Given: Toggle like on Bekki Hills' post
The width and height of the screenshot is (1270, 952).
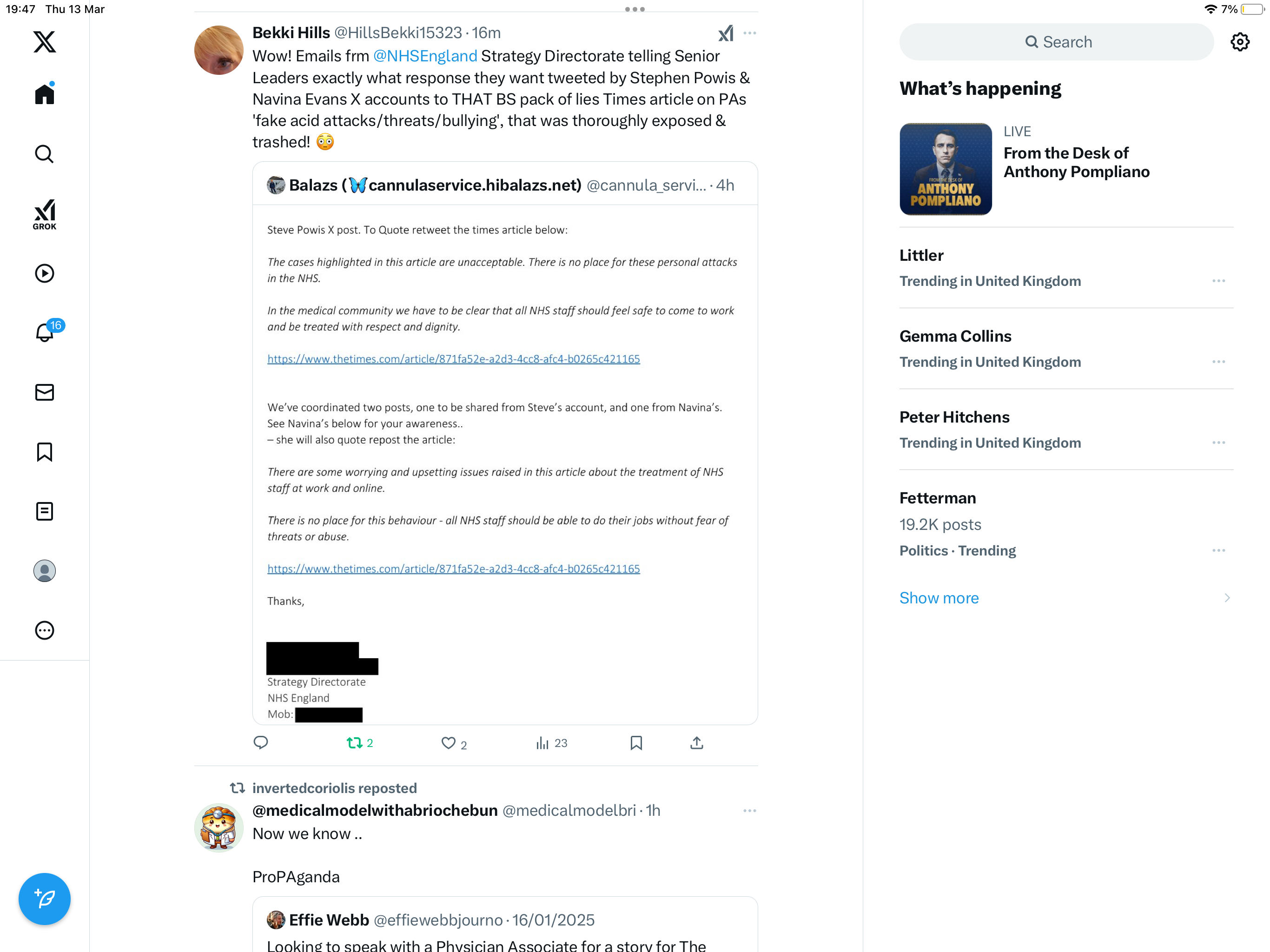Looking at the screenshot, I should click(x=454, y=744).
